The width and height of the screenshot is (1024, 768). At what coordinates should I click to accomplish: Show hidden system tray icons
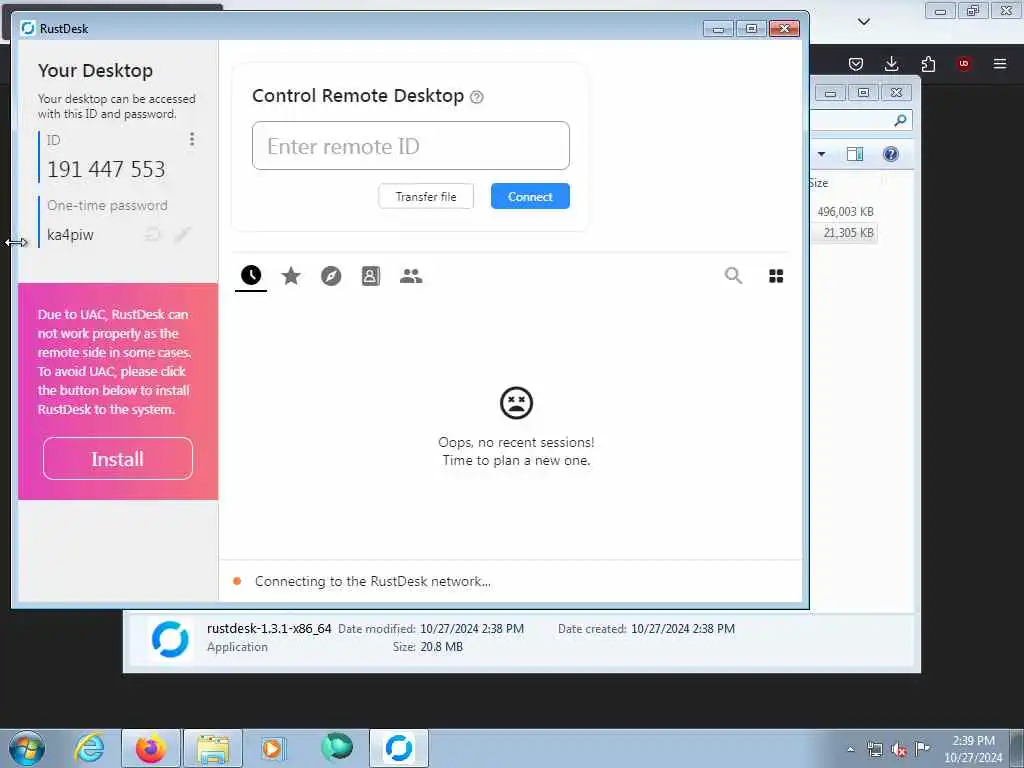[x=850, y=750]
